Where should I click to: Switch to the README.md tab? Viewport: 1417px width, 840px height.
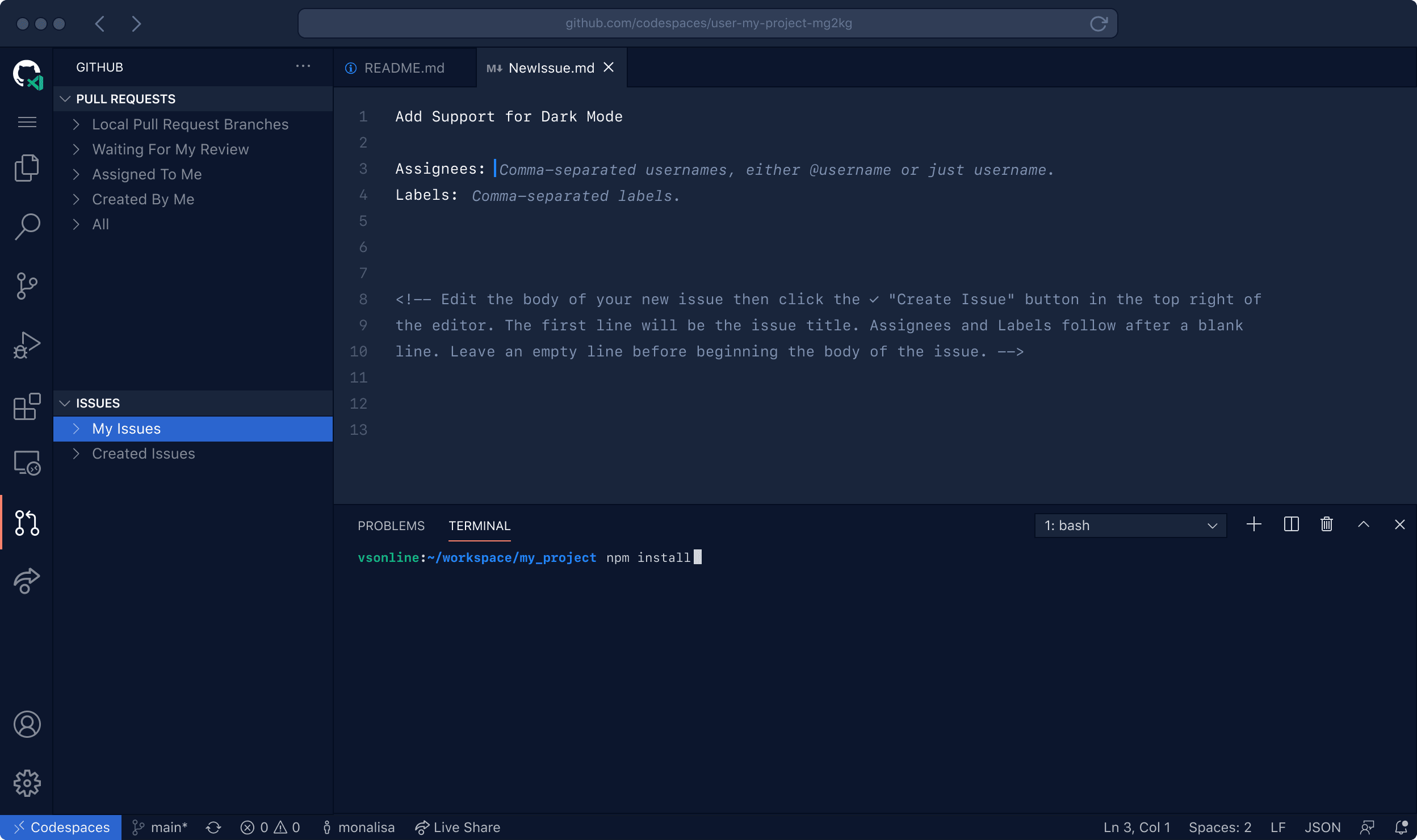pos(404,67)
